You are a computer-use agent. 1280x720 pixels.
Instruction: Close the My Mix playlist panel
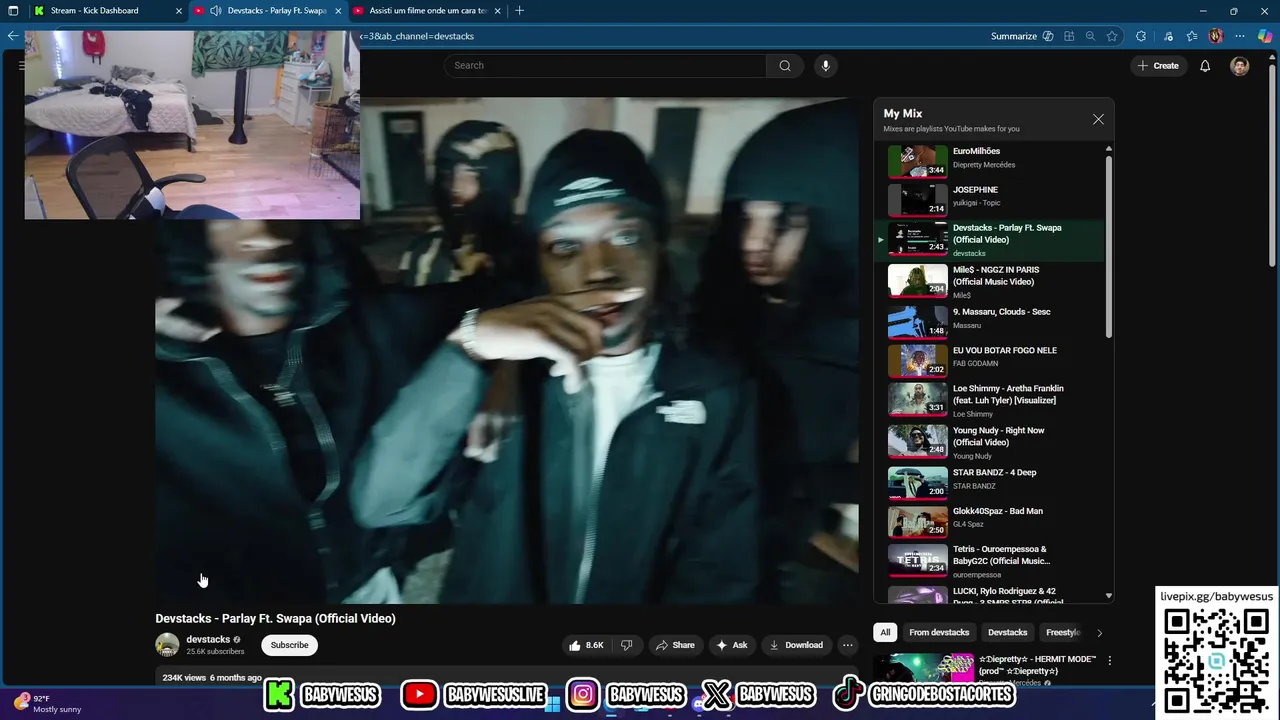click(x=1098, y=119)
